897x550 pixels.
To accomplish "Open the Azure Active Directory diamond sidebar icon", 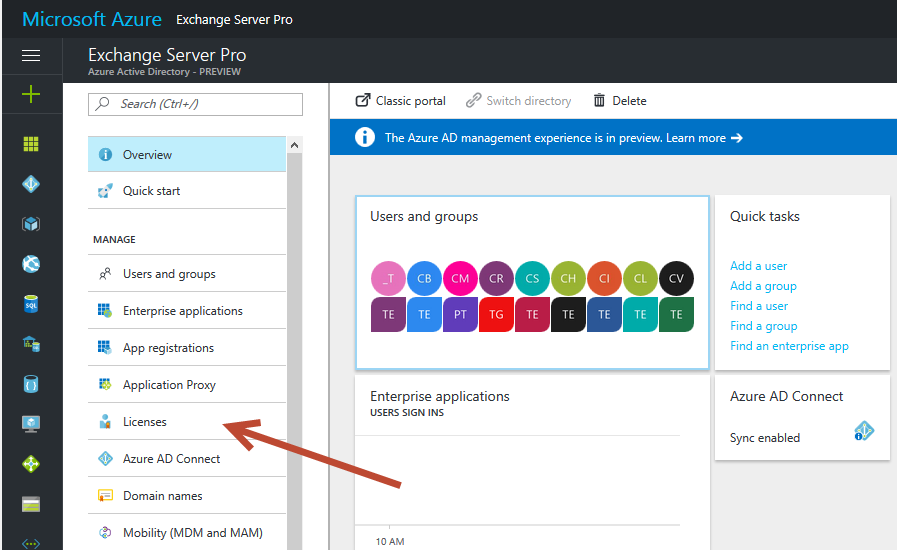I will point(31,184).
